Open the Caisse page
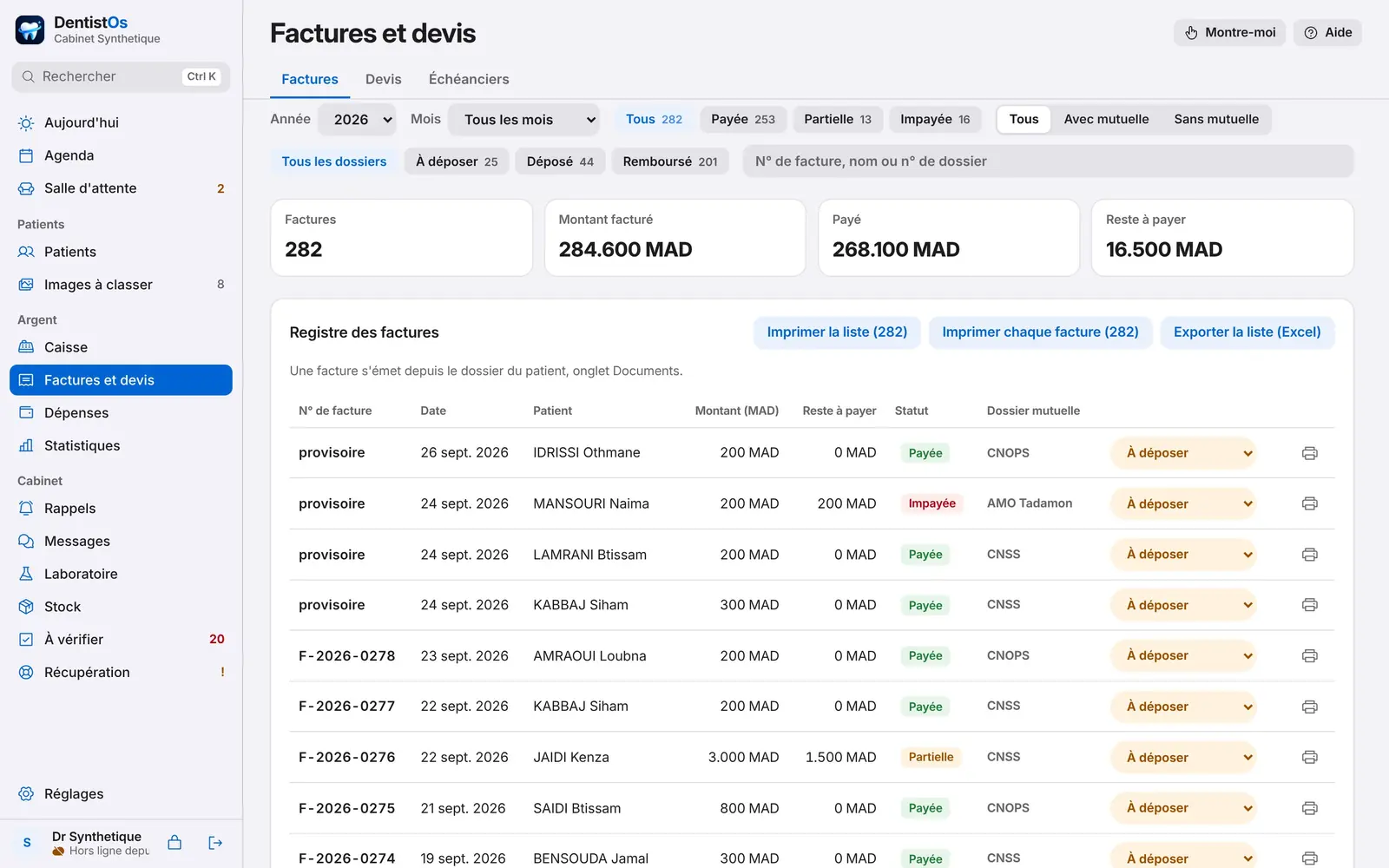 click(121, 347)
